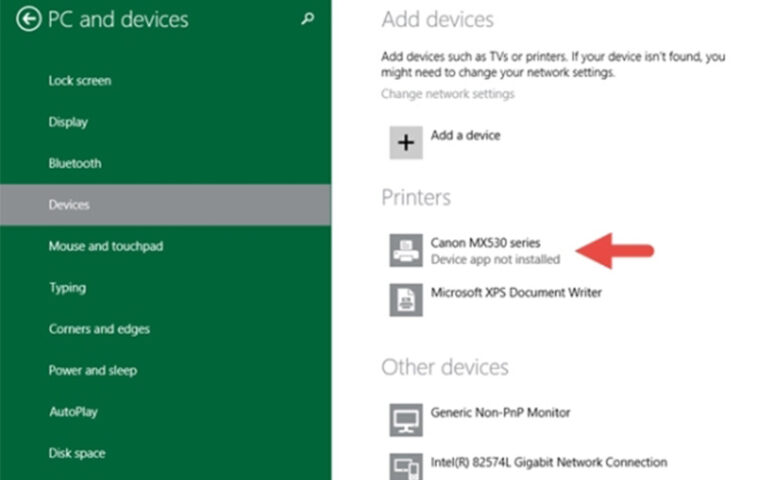Click the Intel Gigabit Network Connection icon

(x=406, y=466)
